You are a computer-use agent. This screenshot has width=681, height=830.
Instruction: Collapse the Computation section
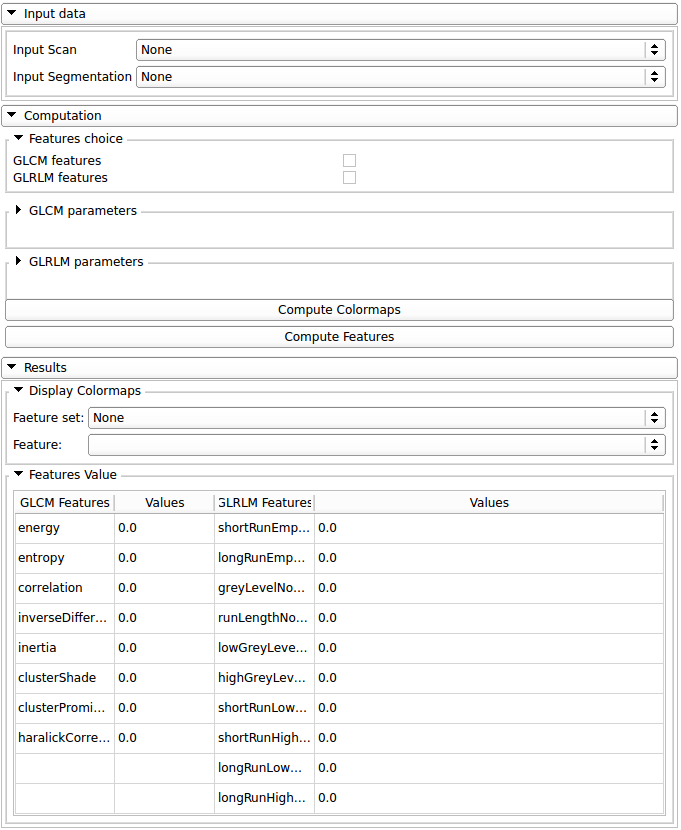[x=12, y=116]
